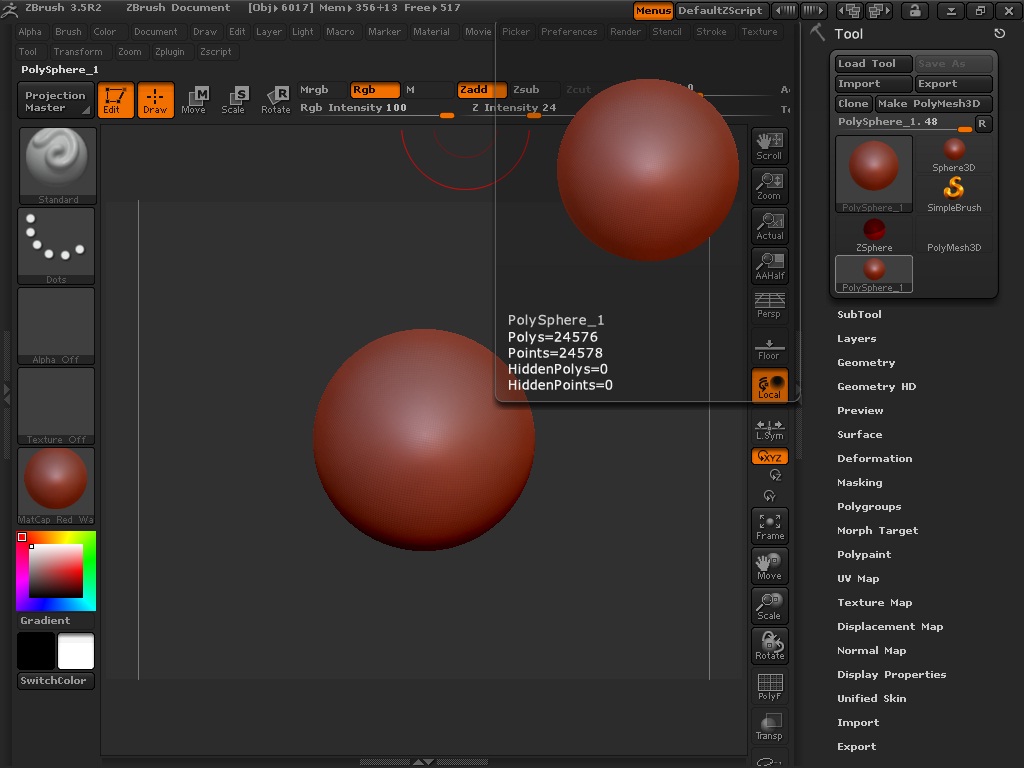Viewport: 1024px width, 768px height.
Task: Toggle PolyF polyframe display
Action: (769, 686)
